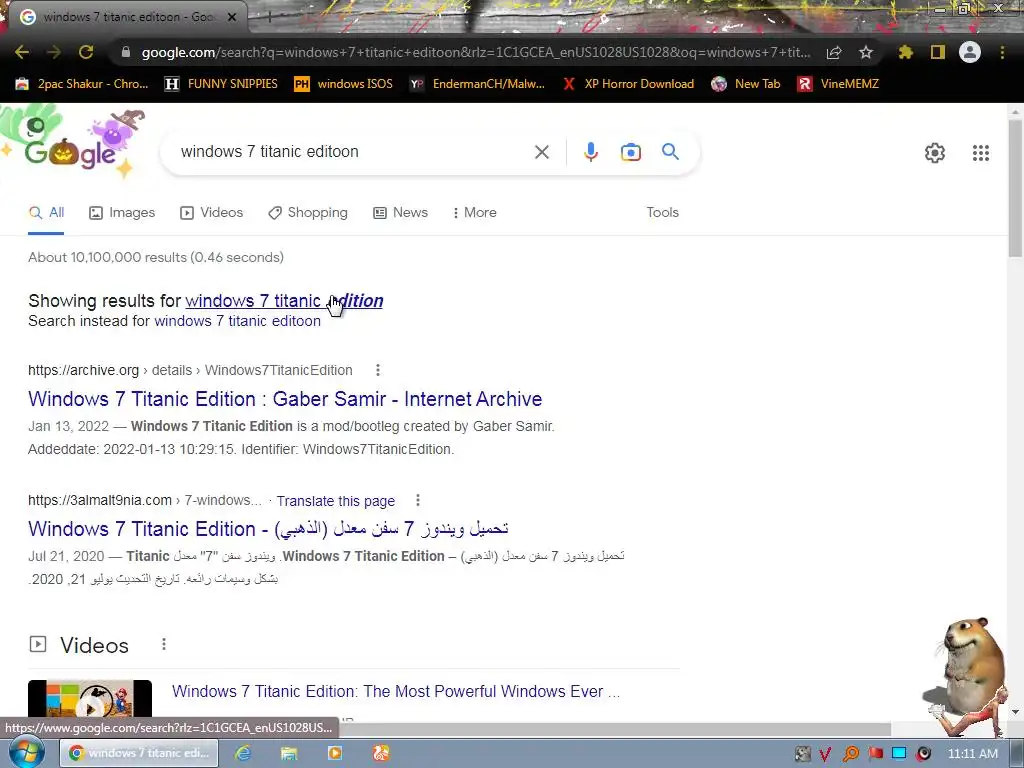1024x768 pixels.
Task: Open a new browser tab
Action: (268, 17)
